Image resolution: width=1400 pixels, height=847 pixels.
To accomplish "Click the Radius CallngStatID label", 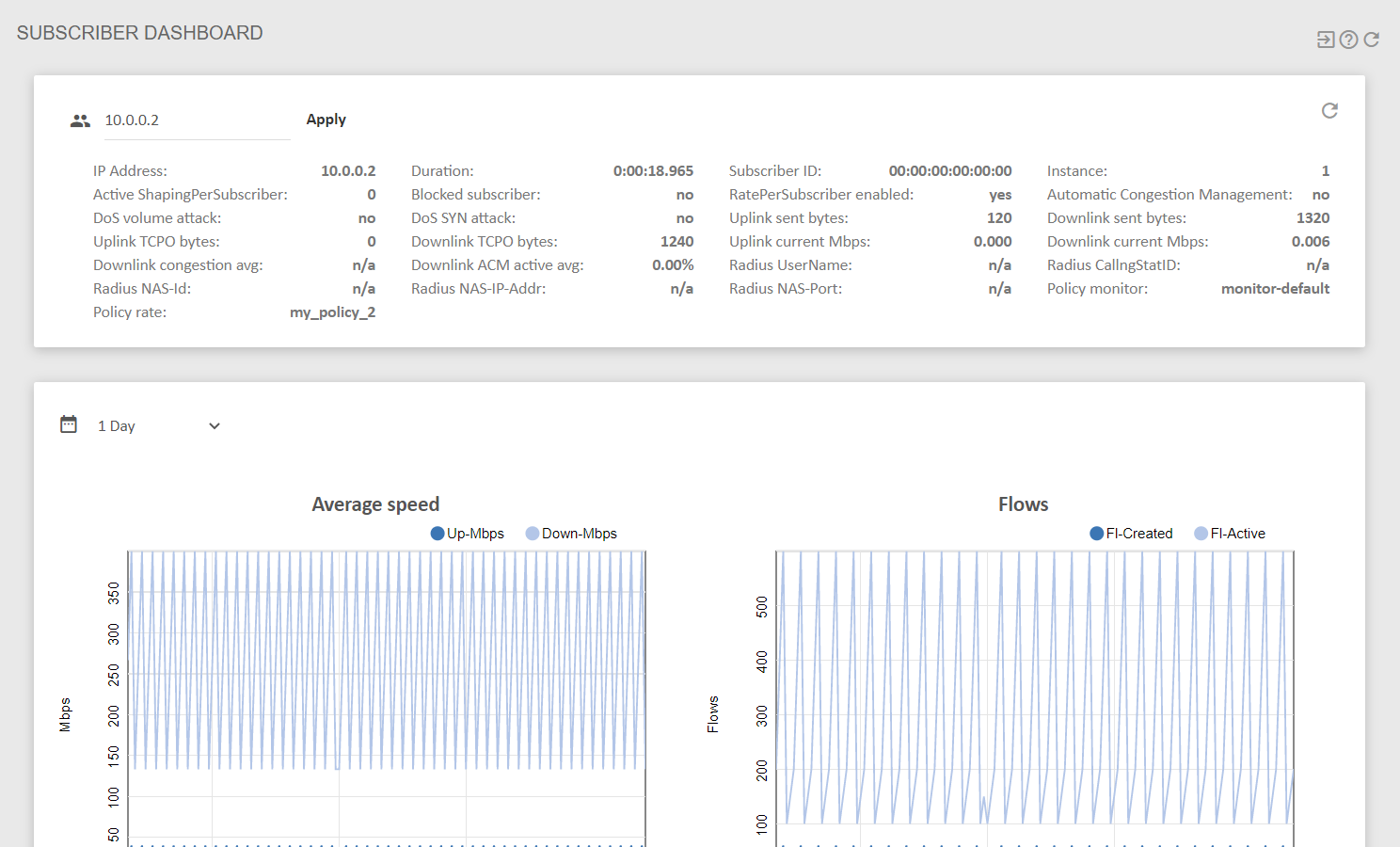I will pyautogui.click(x=1114, y=265).
